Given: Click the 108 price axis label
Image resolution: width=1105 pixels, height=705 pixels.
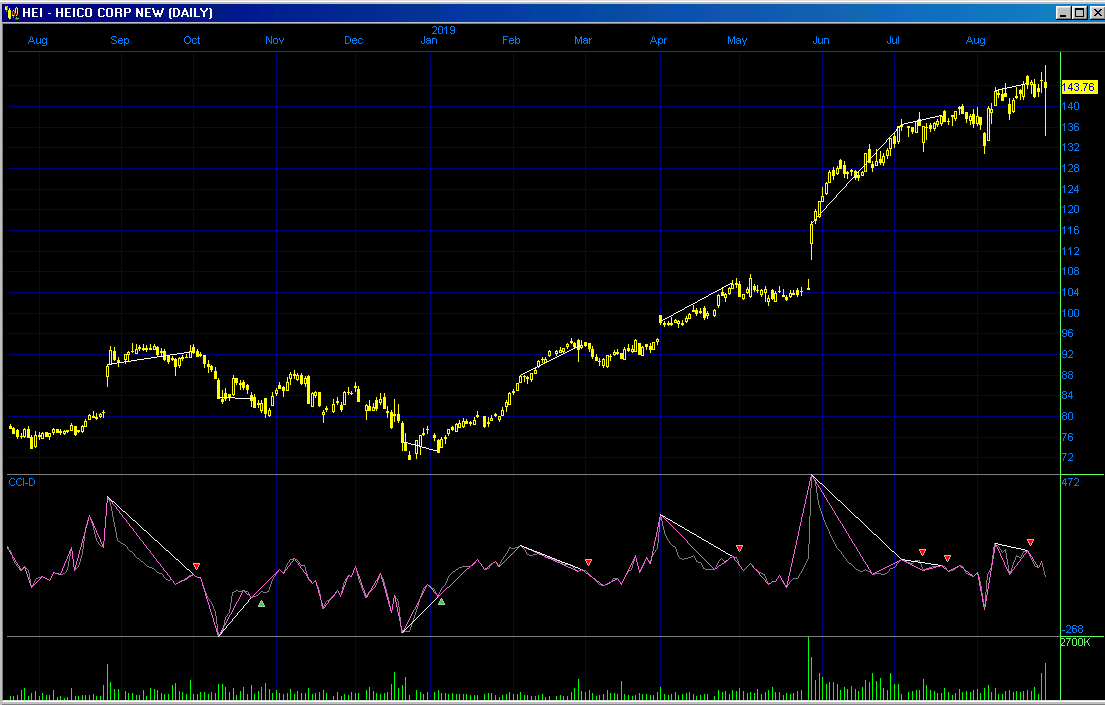Looking at the screenshot, I should [x=1070, y=271].
